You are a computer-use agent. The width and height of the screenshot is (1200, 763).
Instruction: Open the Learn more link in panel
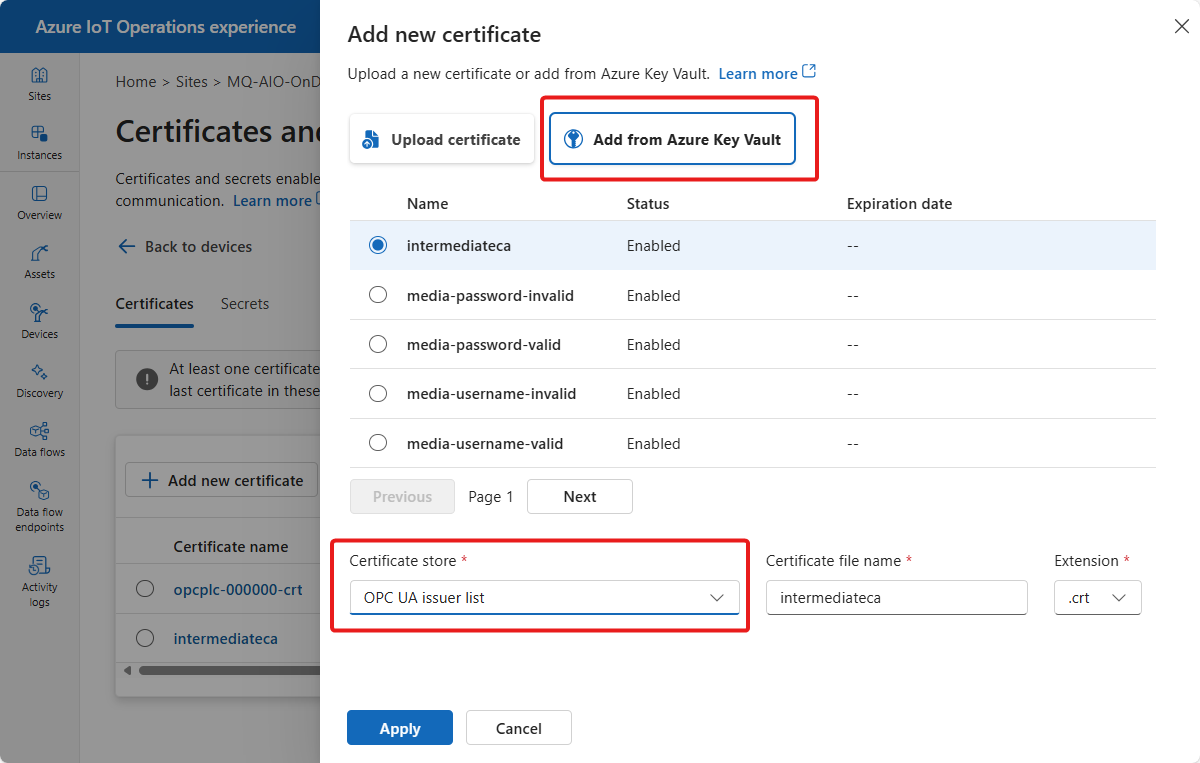(758, 73)
